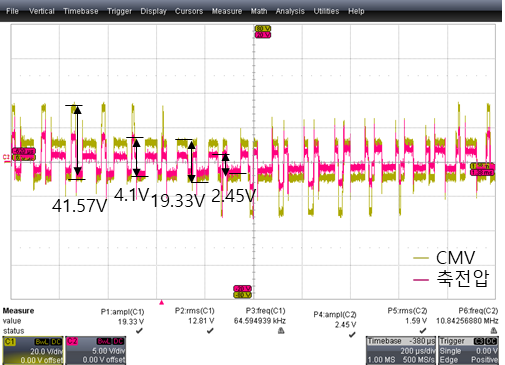The width and height of the screenshot is (505, 365).
Task: Select the P3:freq(C1) measurement readout
Action: coord(260,316)
